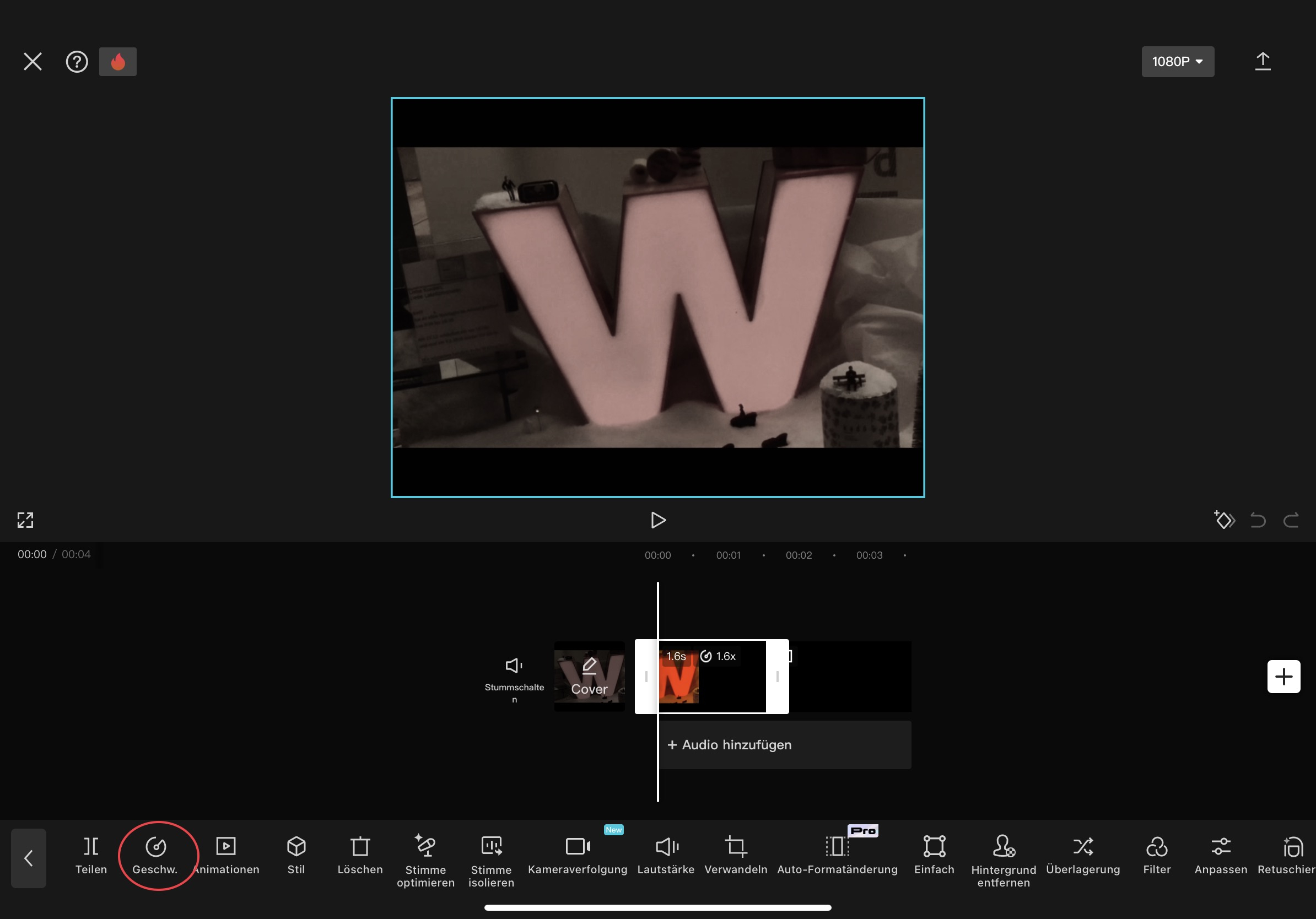
Task: Open the Anpassen adjustment sliders
Action: tap(1220, 855)
